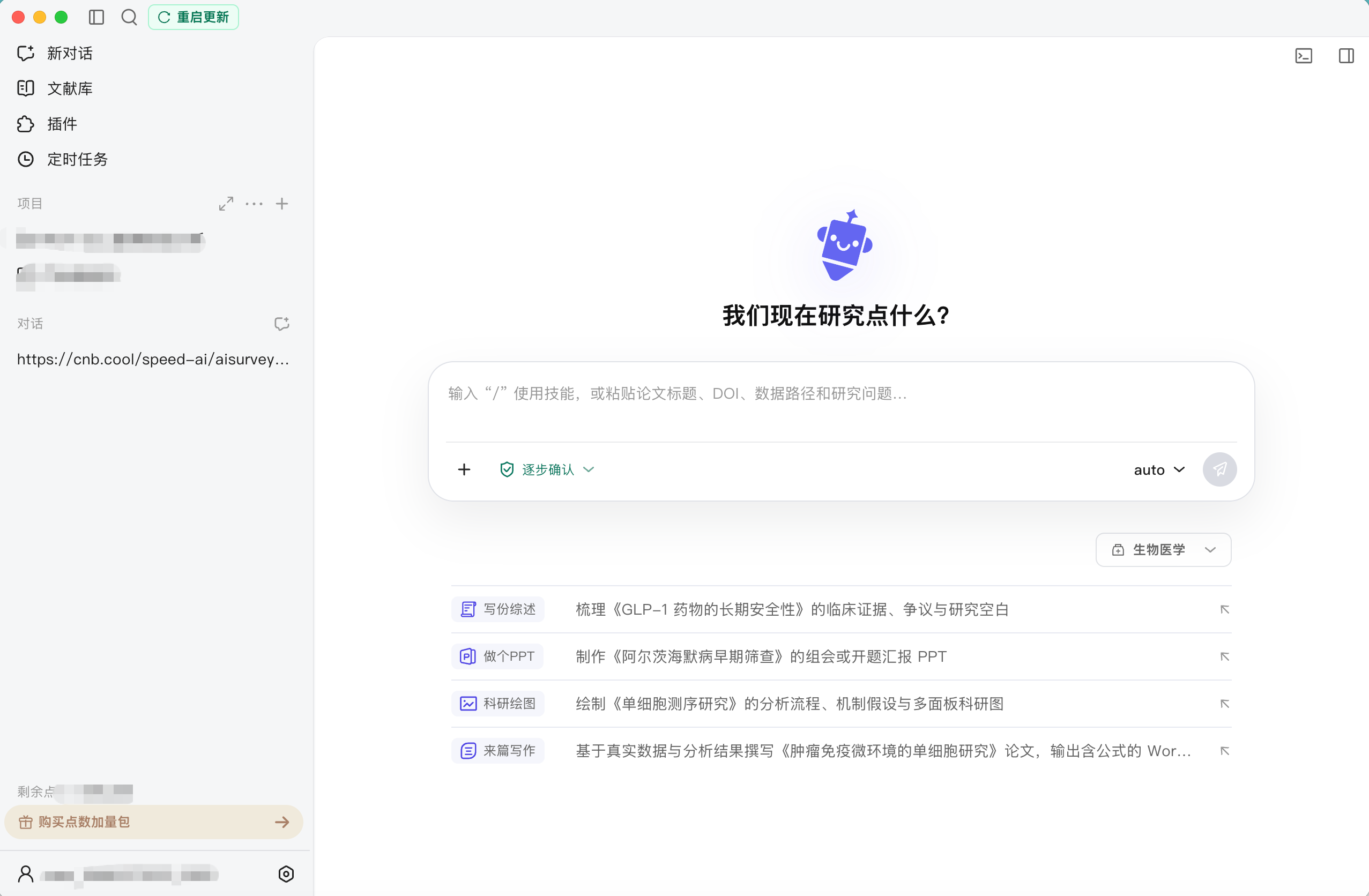
Task: Open the search magnifier icon
Action: (x=129, y=17)
